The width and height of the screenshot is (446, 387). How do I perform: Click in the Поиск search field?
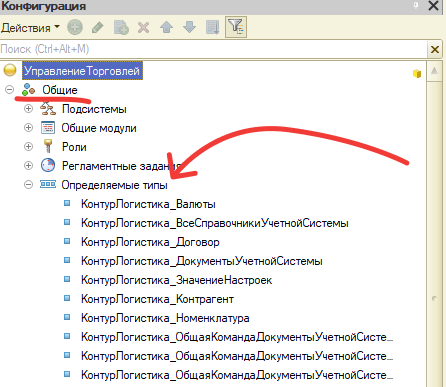213,49
